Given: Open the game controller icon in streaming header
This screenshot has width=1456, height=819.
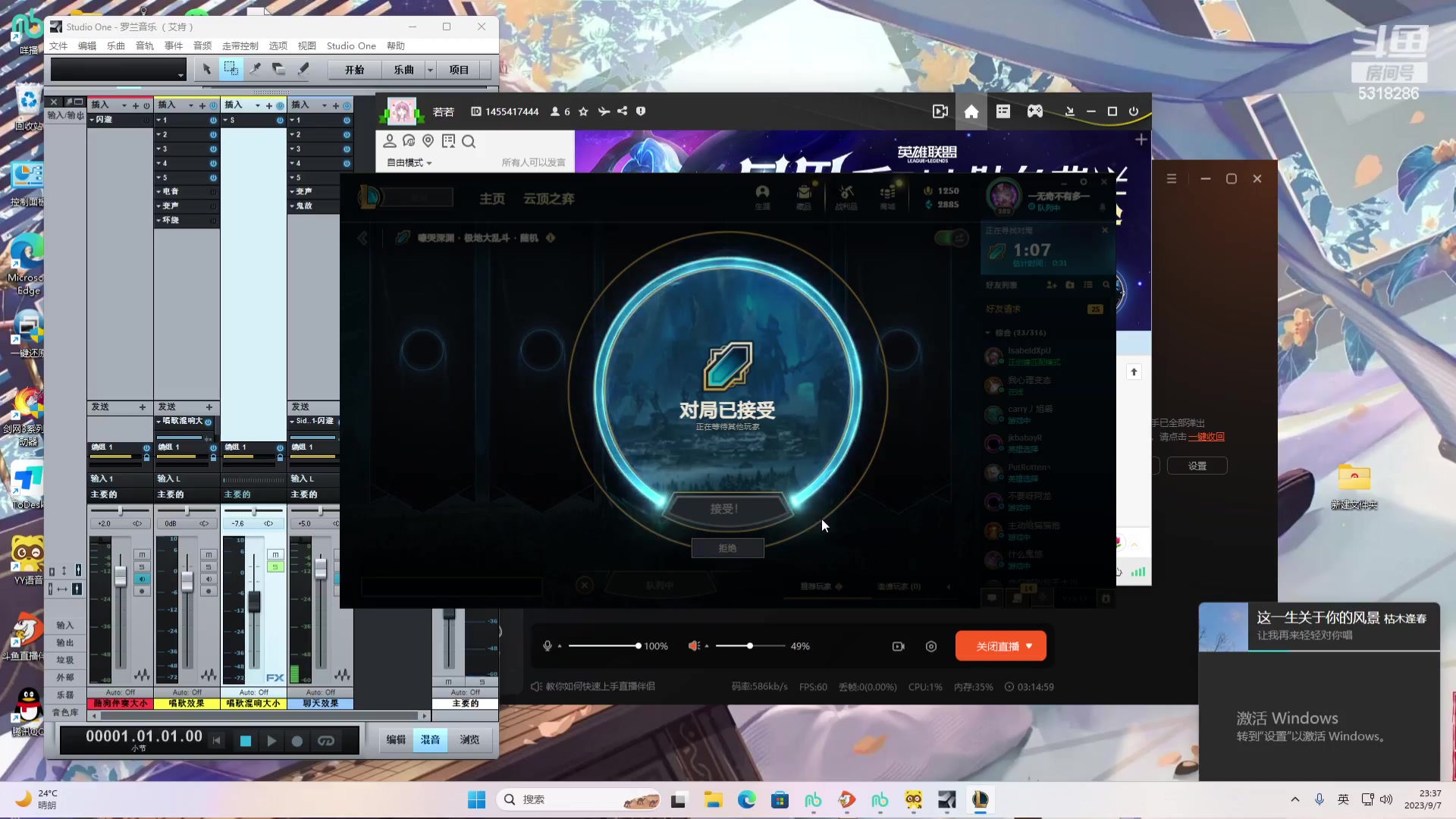Looking at the screenshot, I should (1034, 111).
